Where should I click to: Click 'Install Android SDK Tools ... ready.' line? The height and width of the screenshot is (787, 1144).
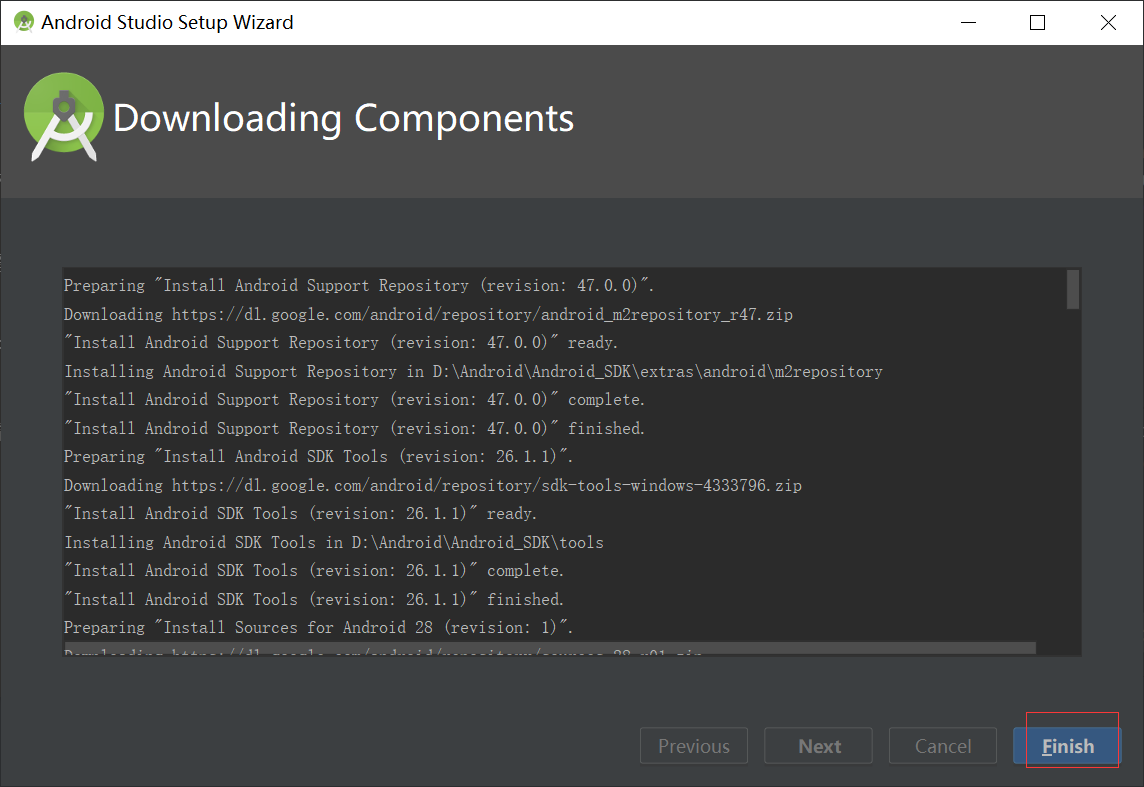[x=301, y=513]
